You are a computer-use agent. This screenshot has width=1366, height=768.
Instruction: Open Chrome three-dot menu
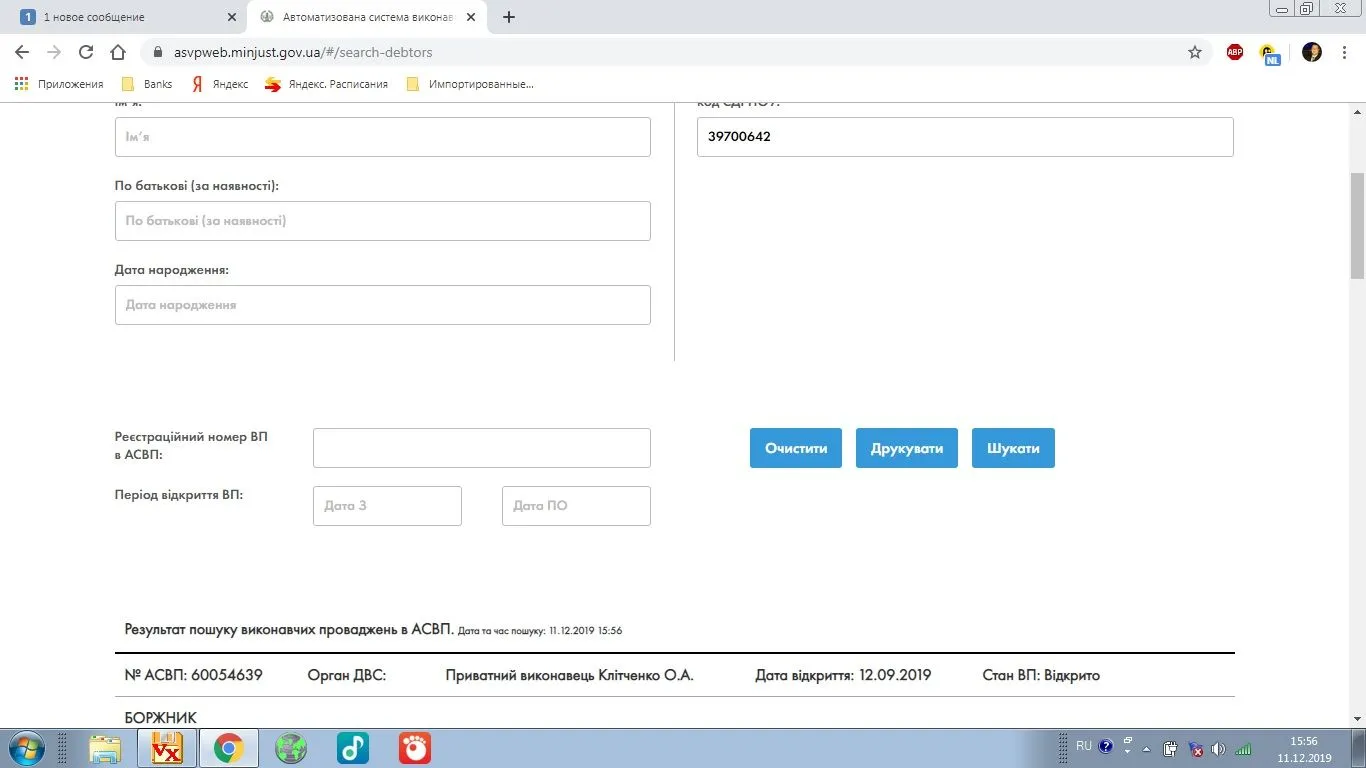1345,52
